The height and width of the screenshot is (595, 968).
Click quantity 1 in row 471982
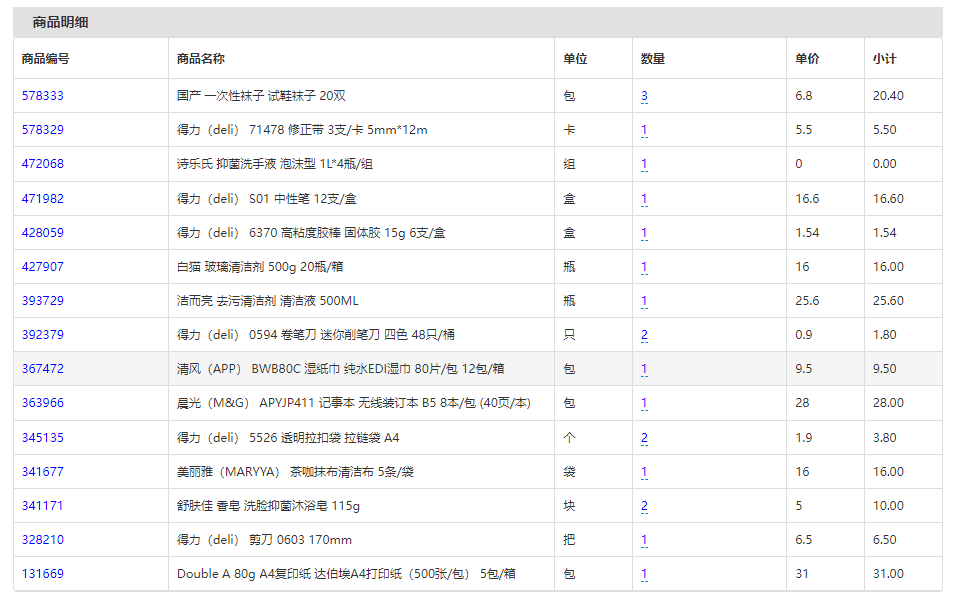pos(644,199)
